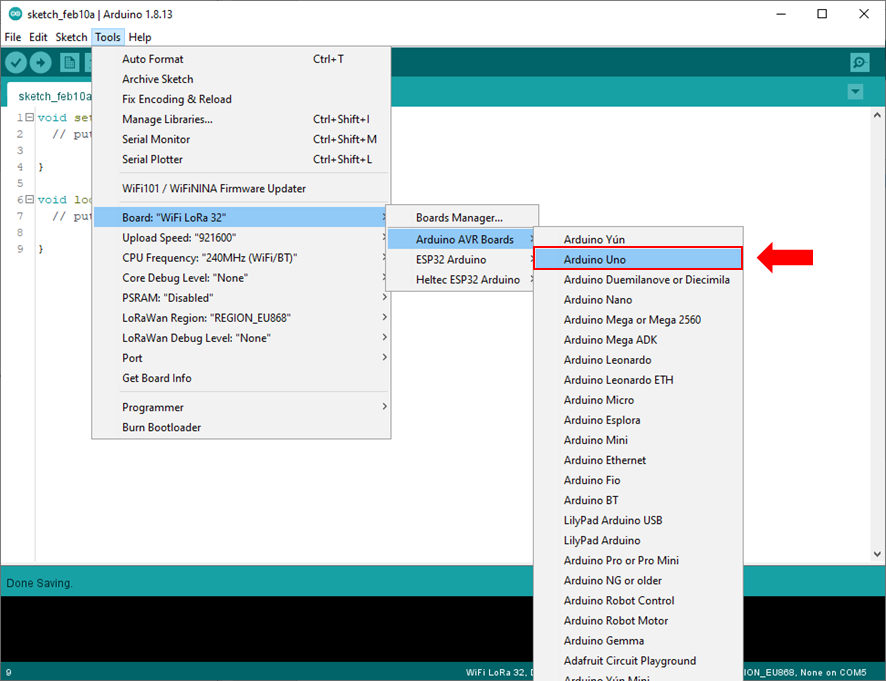Expand the LoRaWan Region submenu
886x681 pixels.
click(241, 318)
